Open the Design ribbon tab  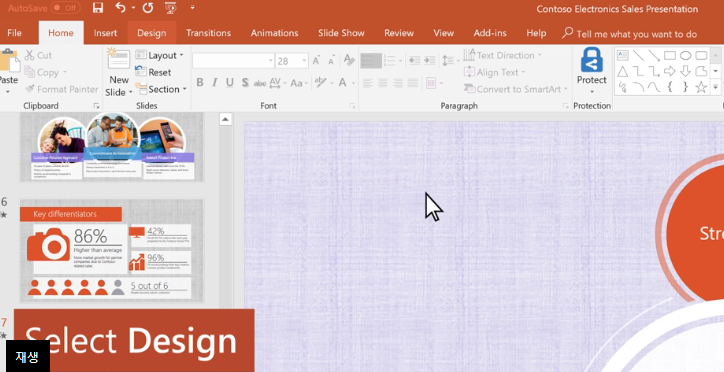point(151,33)
